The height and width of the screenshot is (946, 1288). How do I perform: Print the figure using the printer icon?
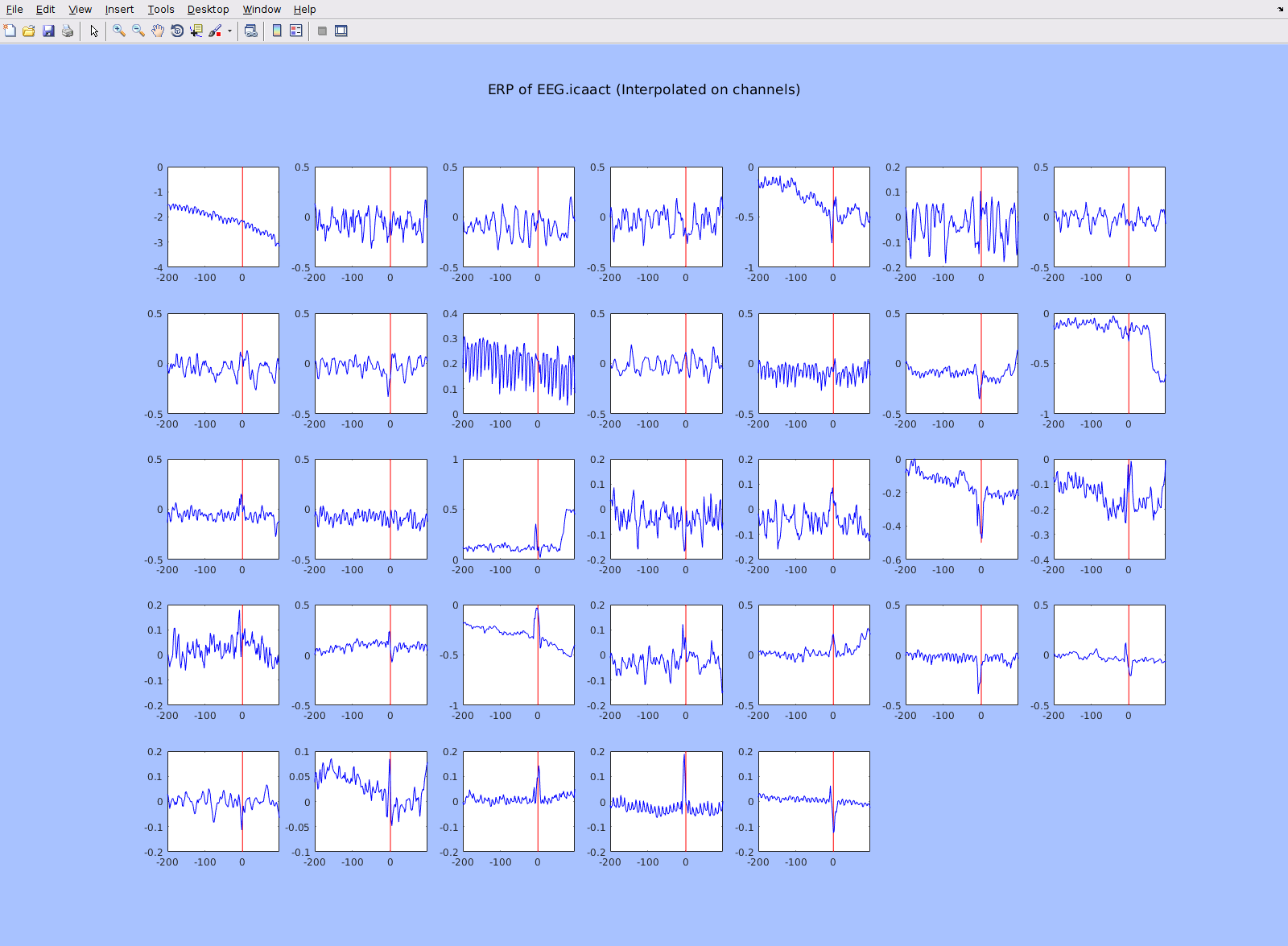pyautogui.click(x=67, y=31)
